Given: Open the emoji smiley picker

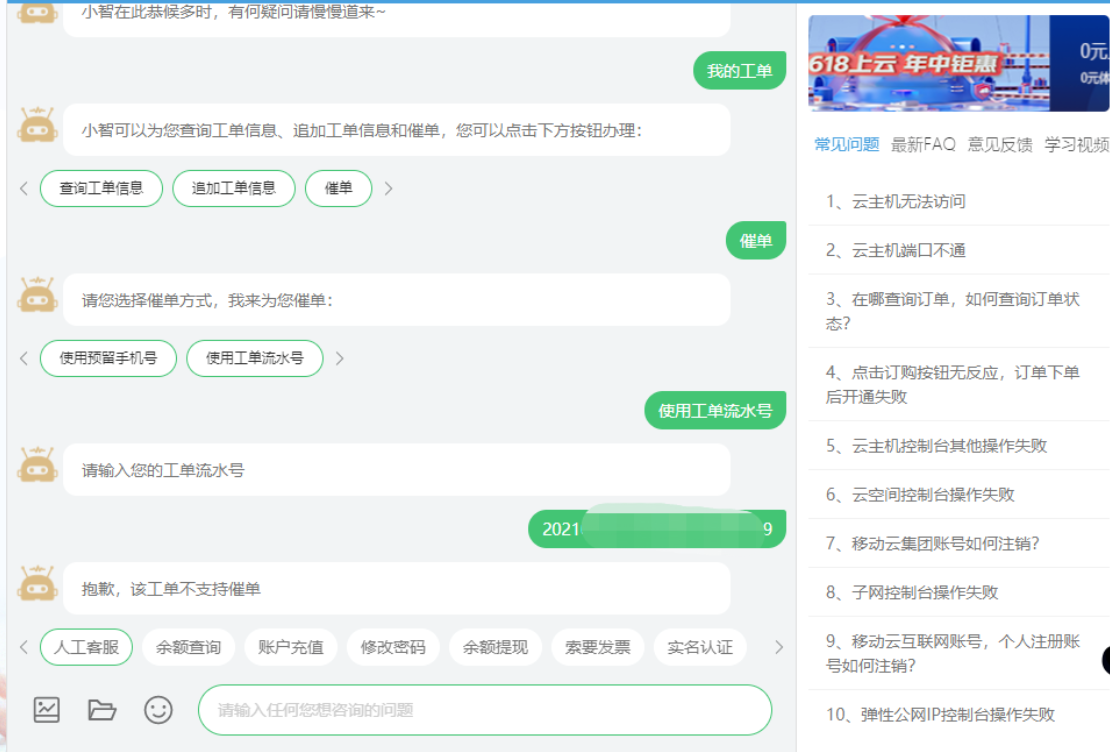Looking at the screenshot, I should pos(158,709).
